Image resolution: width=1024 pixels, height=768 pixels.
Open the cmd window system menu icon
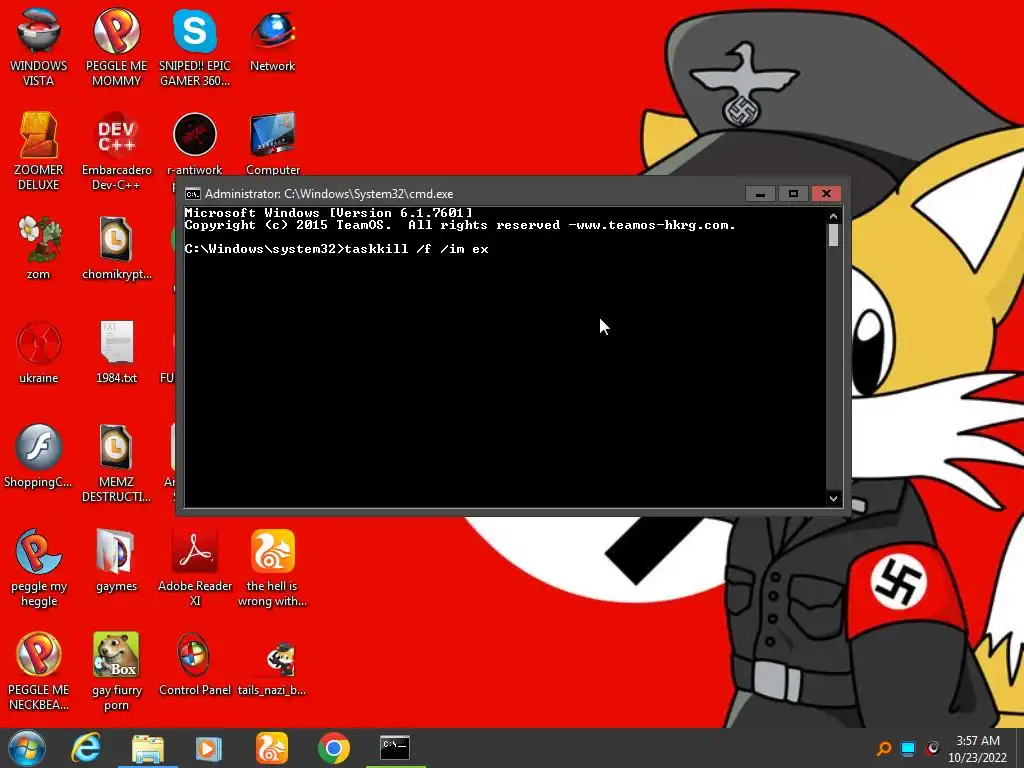(193, 194)
